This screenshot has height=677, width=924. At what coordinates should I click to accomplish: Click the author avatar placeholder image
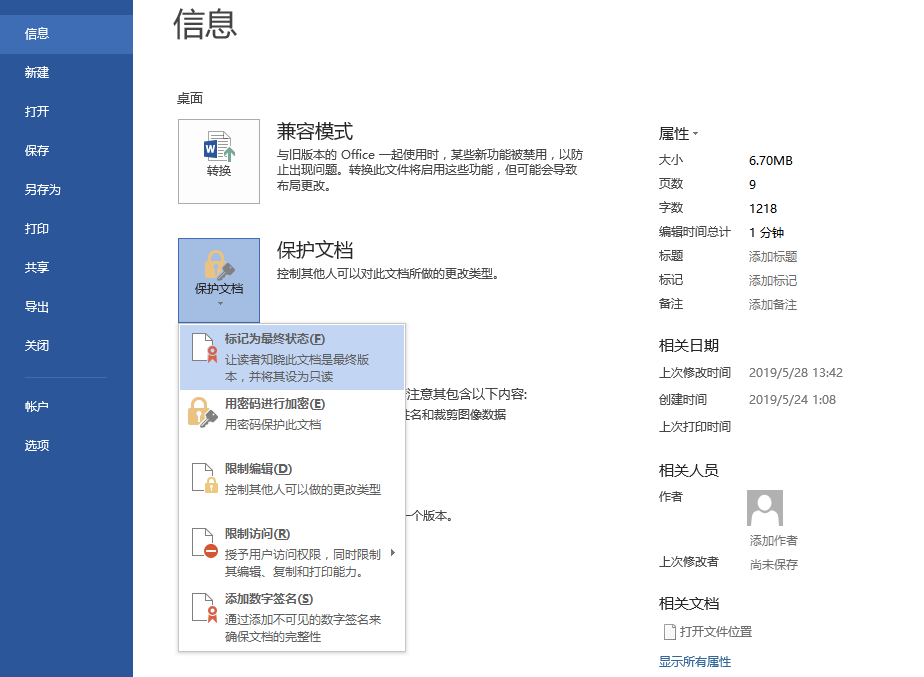(765, 508)
